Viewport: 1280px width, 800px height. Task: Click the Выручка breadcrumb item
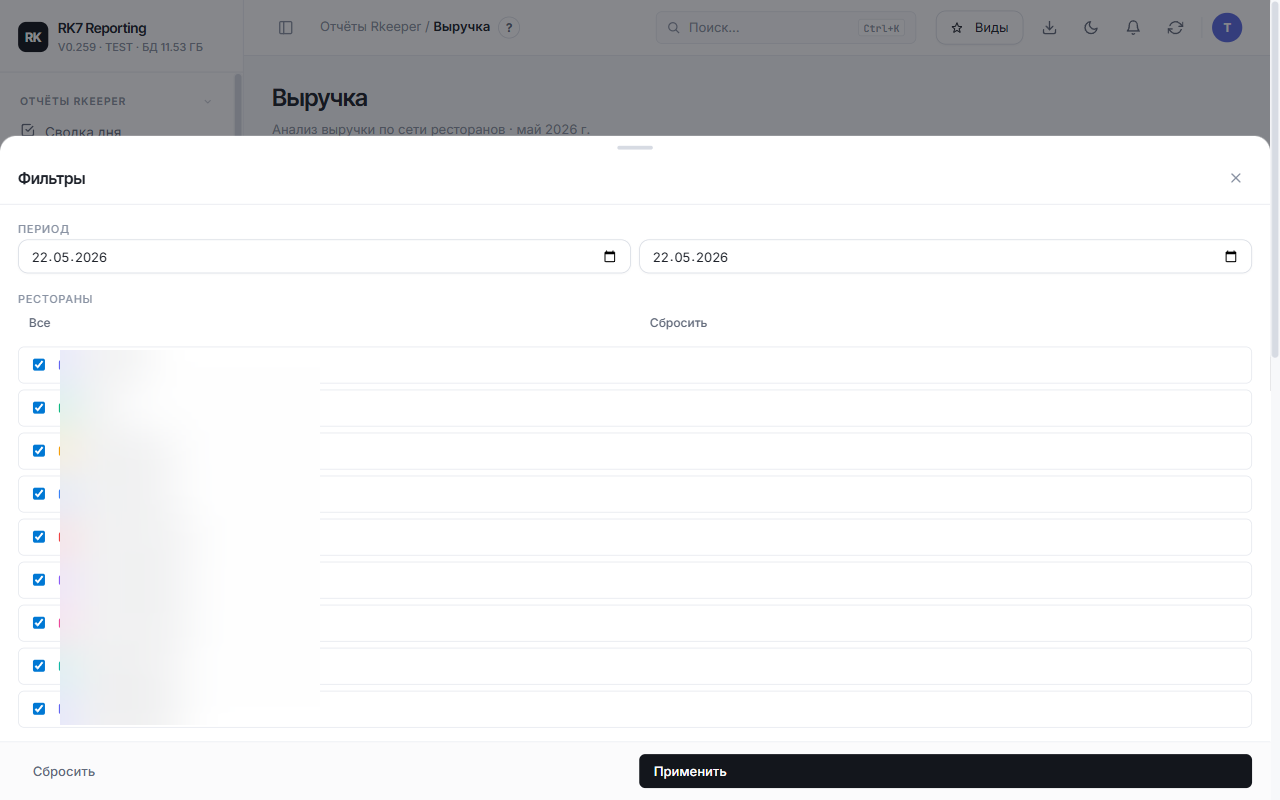462,27
